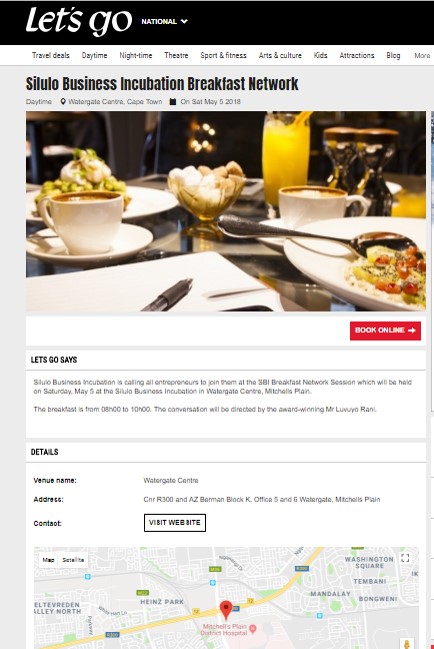Screen dimensions: 434x649
Task: Expand the More menu
Action: [x=422, y=55]
